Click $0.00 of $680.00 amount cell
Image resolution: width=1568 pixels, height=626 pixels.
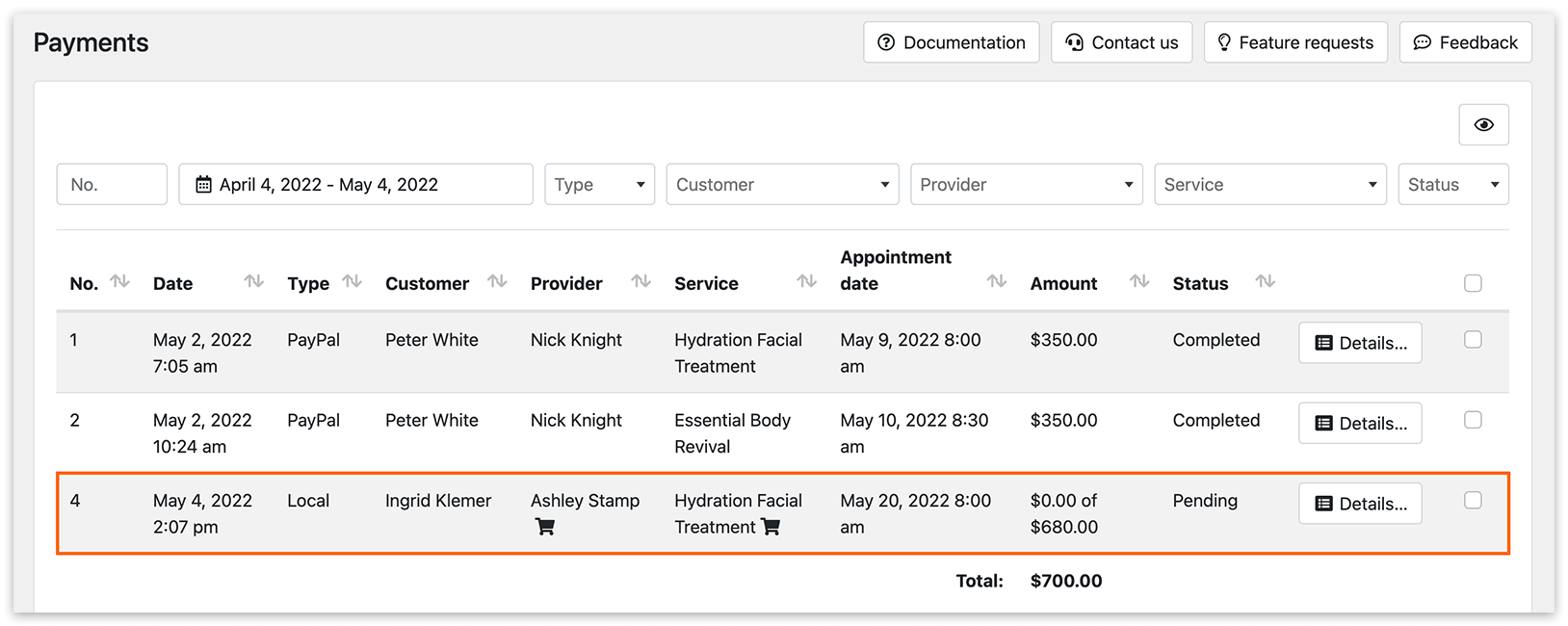pyautogui.click(x=1063, y=513)
